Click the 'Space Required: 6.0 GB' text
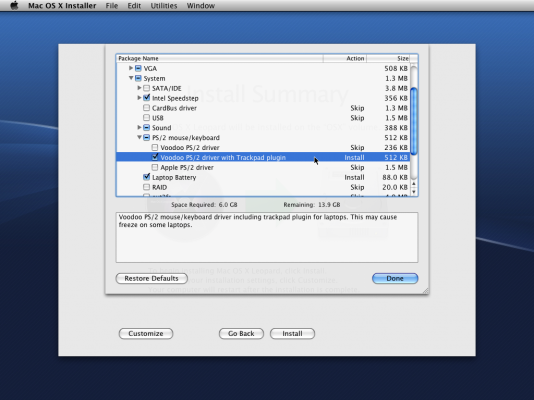This screenshot has width=534, height=400. click(204, 205)
